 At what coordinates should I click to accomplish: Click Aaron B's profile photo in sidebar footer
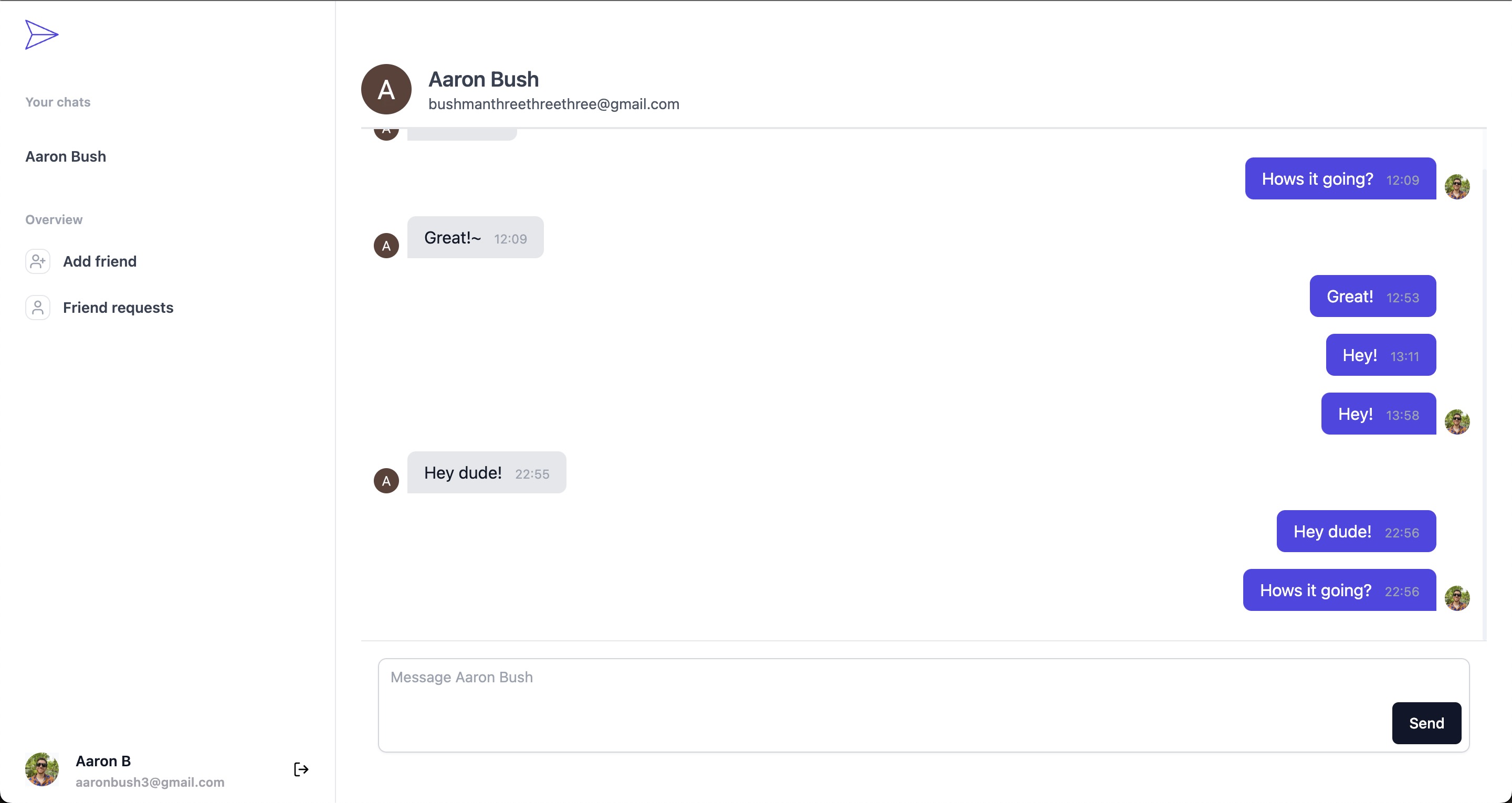[x=41, y=769]
